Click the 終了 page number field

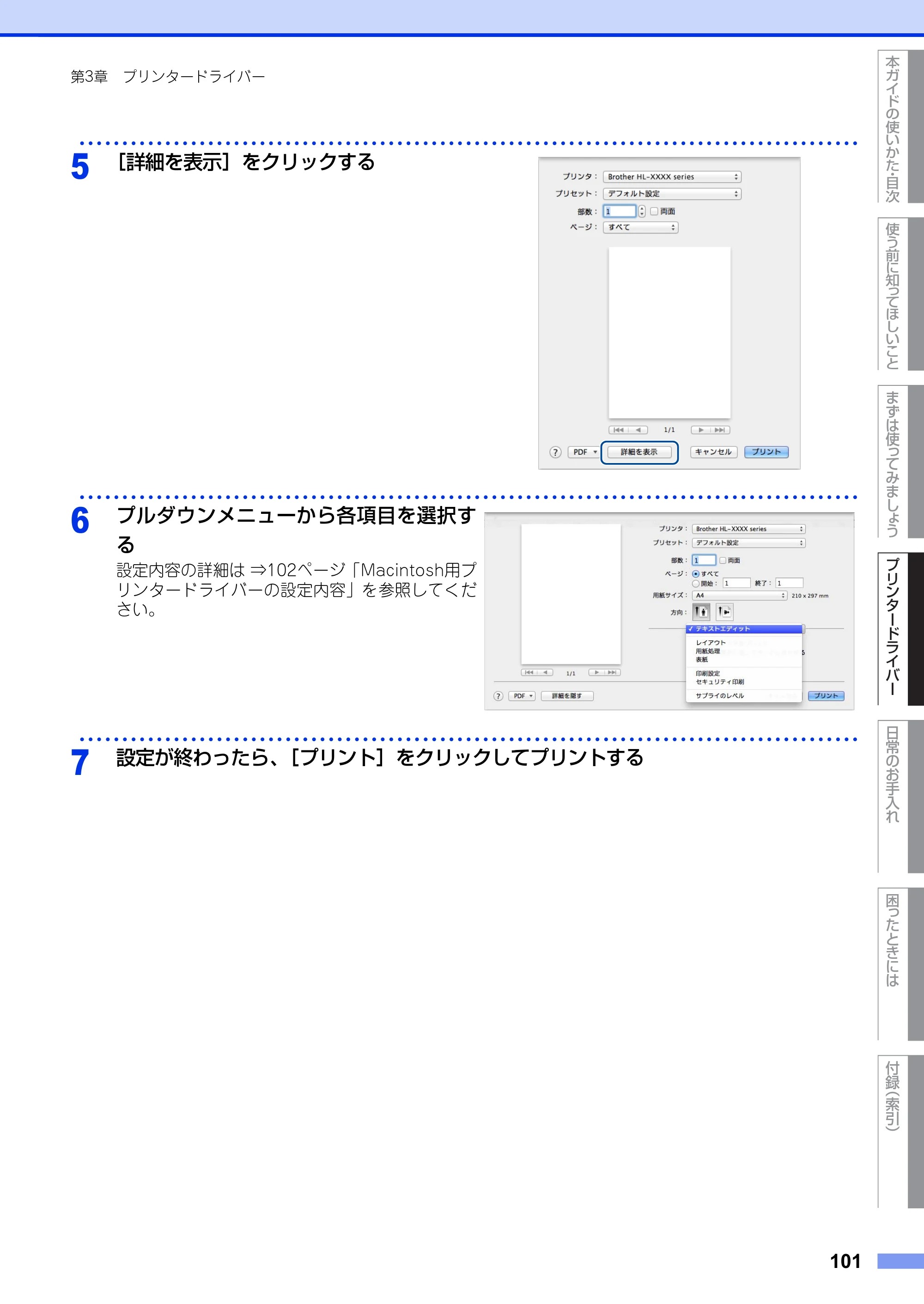pyautogui.click(x=789, y=583)
